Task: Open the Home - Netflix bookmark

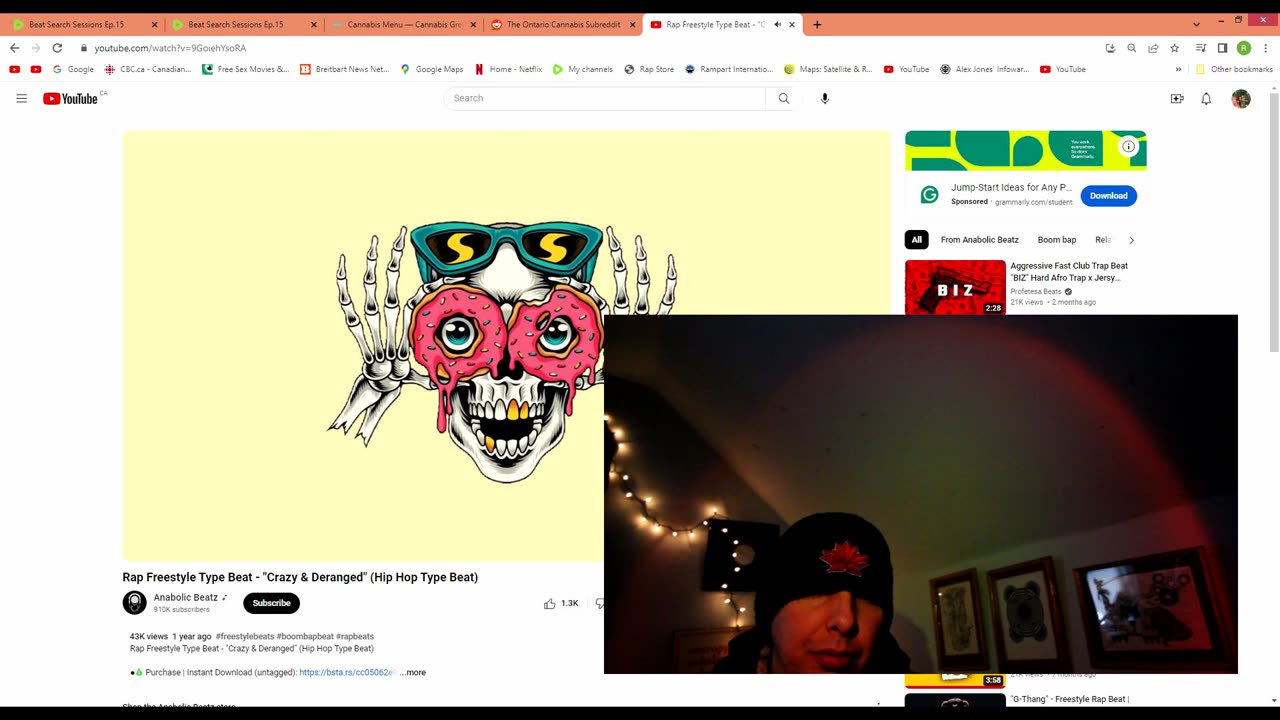Action: pyautogui.click(x=508, y=69)
